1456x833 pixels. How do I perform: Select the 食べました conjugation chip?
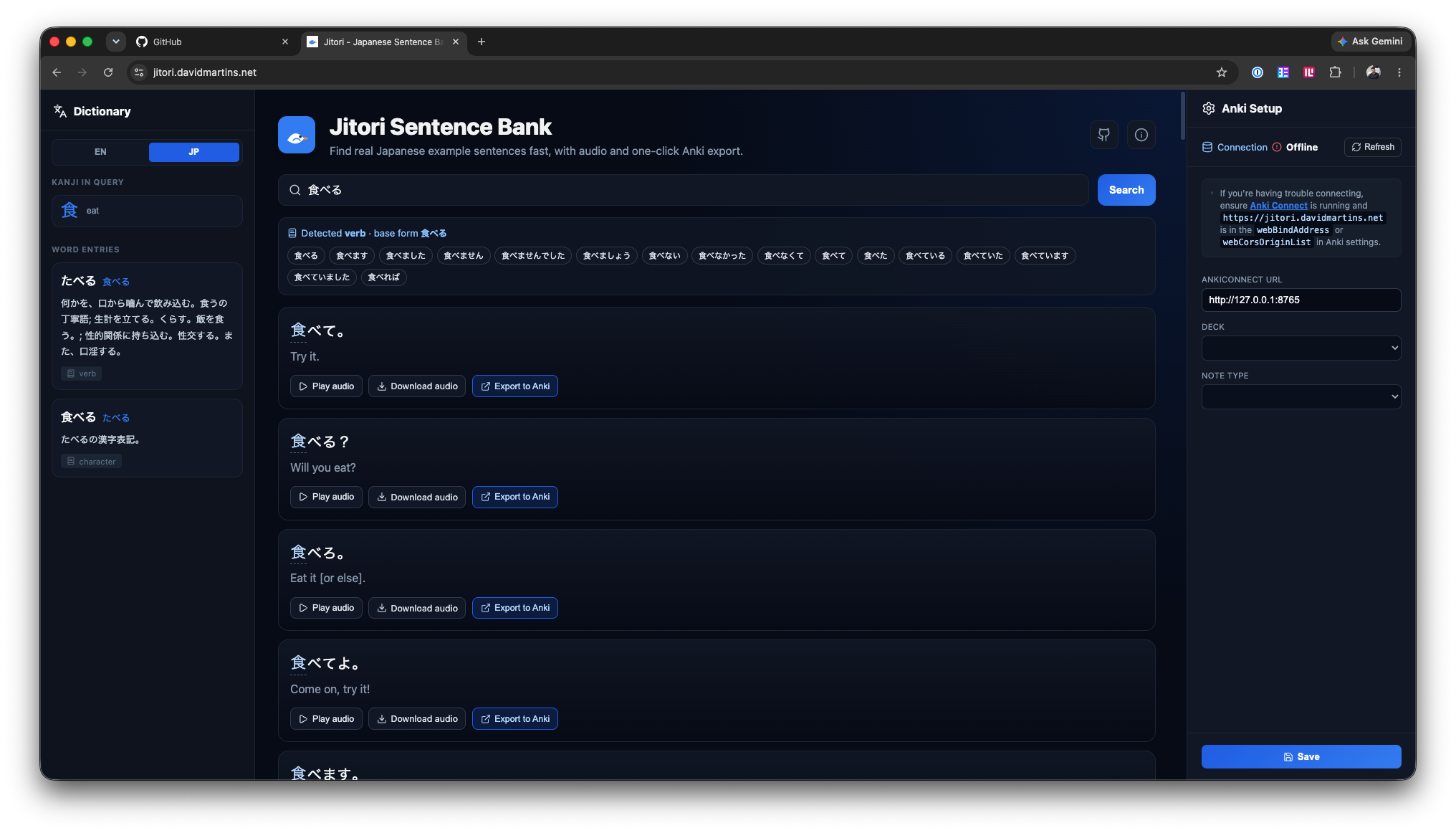[406, 256]
